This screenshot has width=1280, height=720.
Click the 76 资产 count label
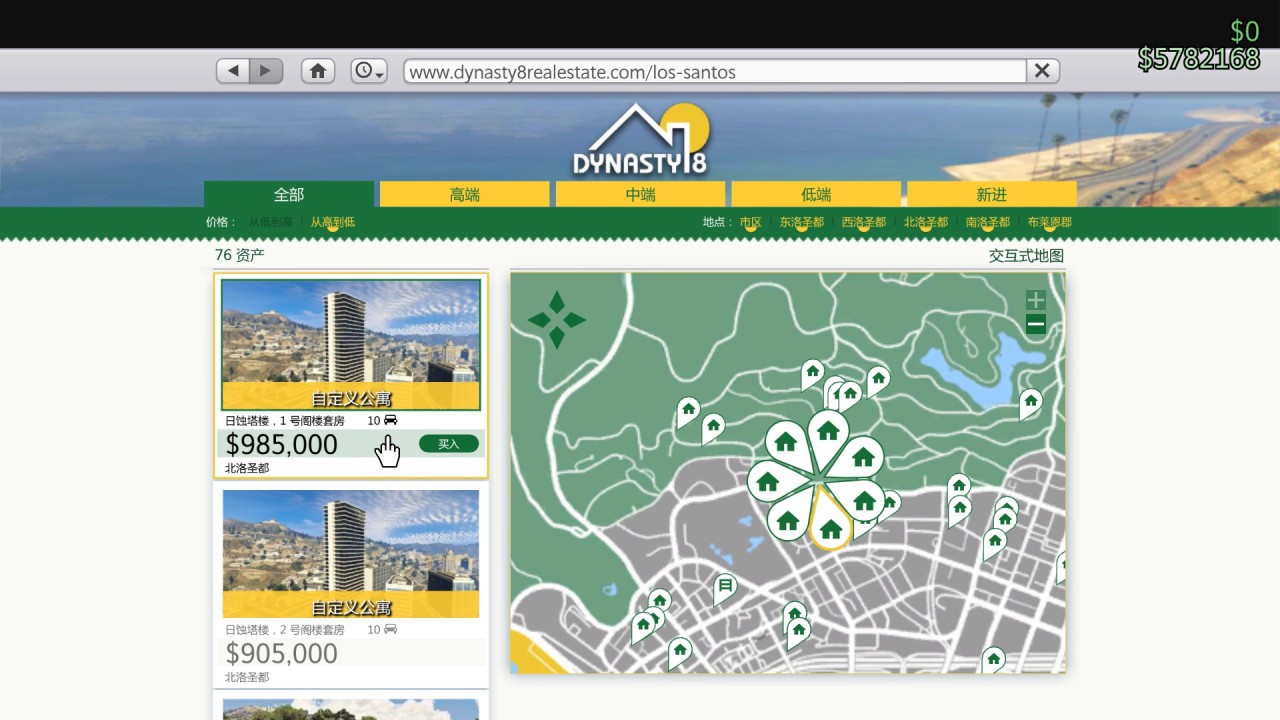(x=240, y=255)
